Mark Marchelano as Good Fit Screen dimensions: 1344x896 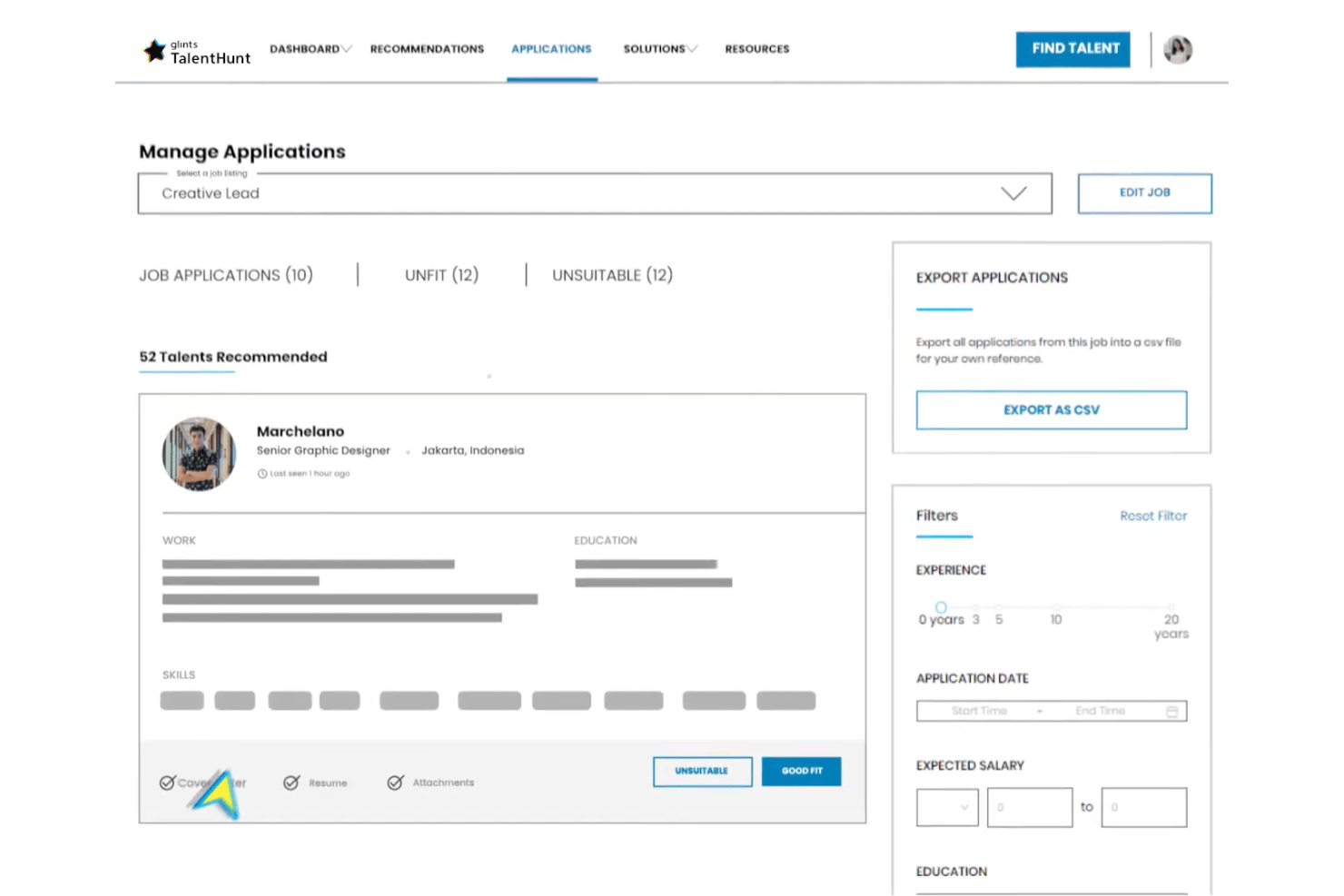click(x=802, y=772)
